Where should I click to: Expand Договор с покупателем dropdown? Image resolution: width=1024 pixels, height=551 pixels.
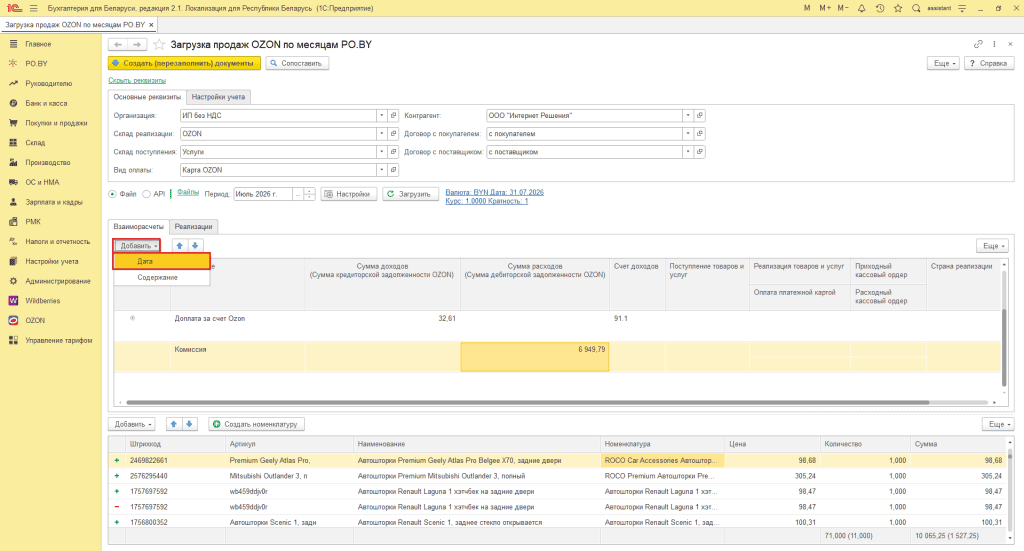click(x=688, y=134)
